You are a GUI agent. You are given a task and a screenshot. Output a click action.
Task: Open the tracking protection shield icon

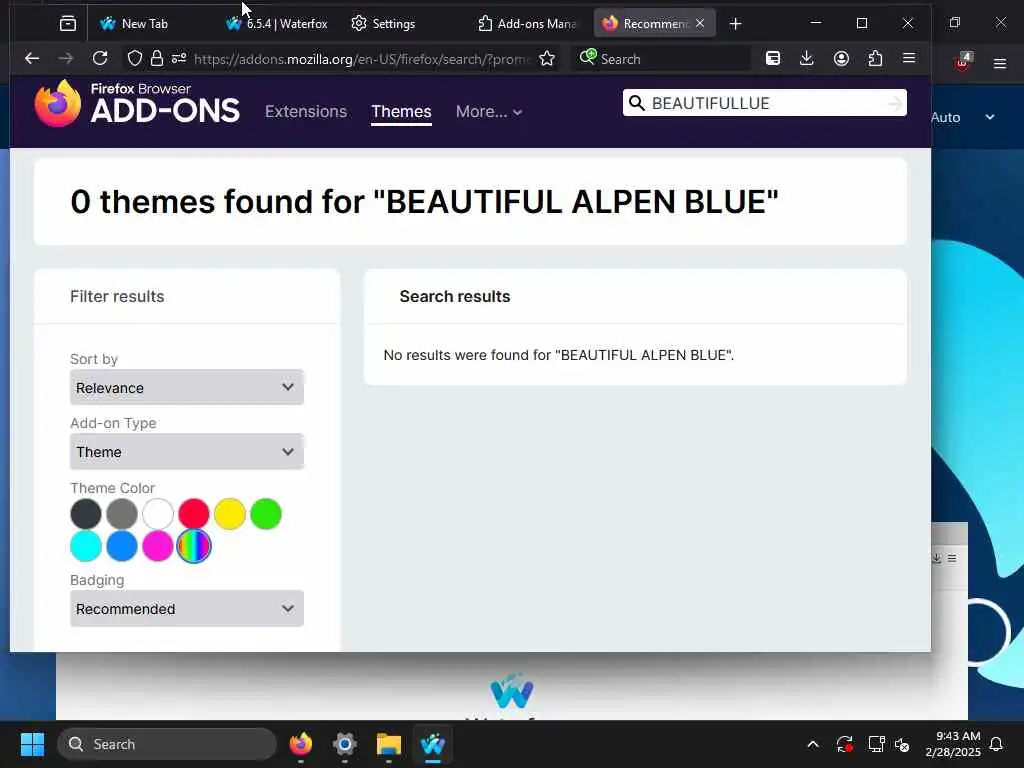[135, 59]
